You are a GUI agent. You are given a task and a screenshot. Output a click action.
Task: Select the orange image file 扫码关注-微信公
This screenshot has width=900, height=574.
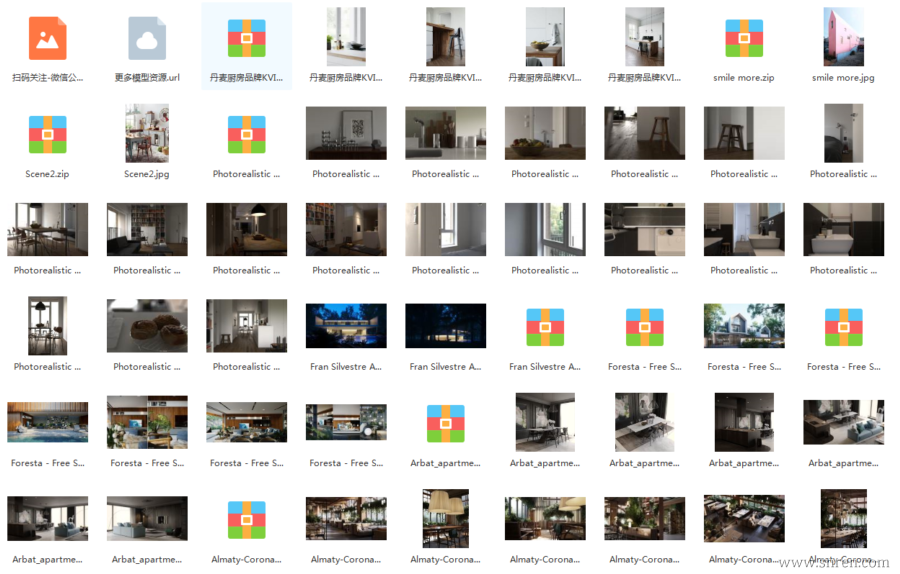pos(48,38)
